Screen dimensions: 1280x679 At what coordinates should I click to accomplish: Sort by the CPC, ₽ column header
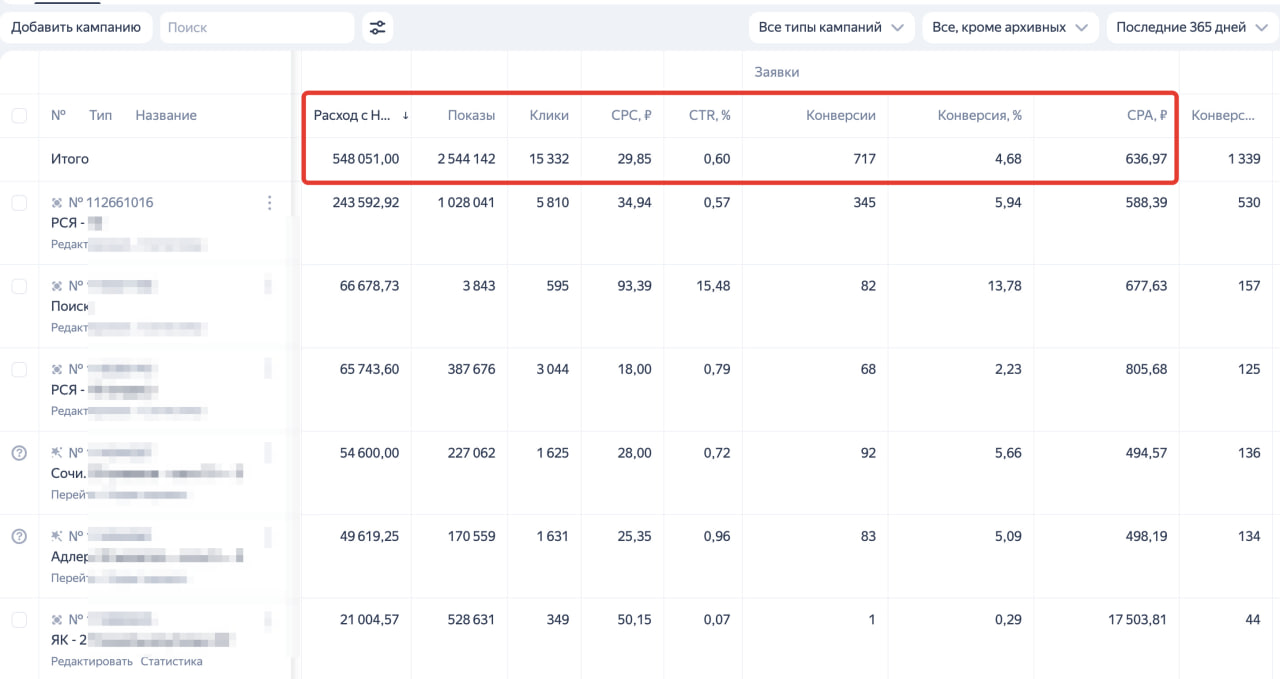631,116
